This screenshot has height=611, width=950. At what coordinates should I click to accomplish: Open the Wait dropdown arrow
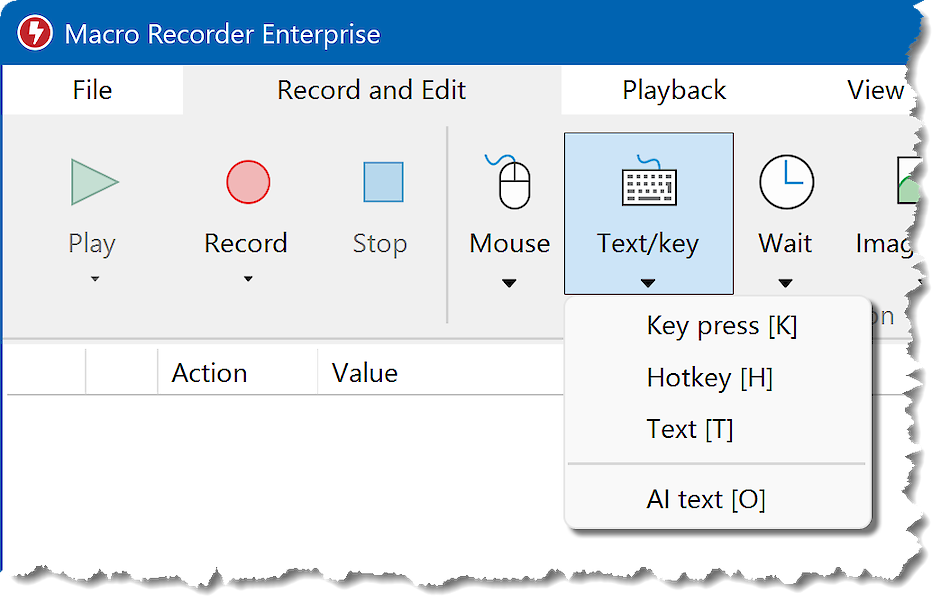click(785, 284)
